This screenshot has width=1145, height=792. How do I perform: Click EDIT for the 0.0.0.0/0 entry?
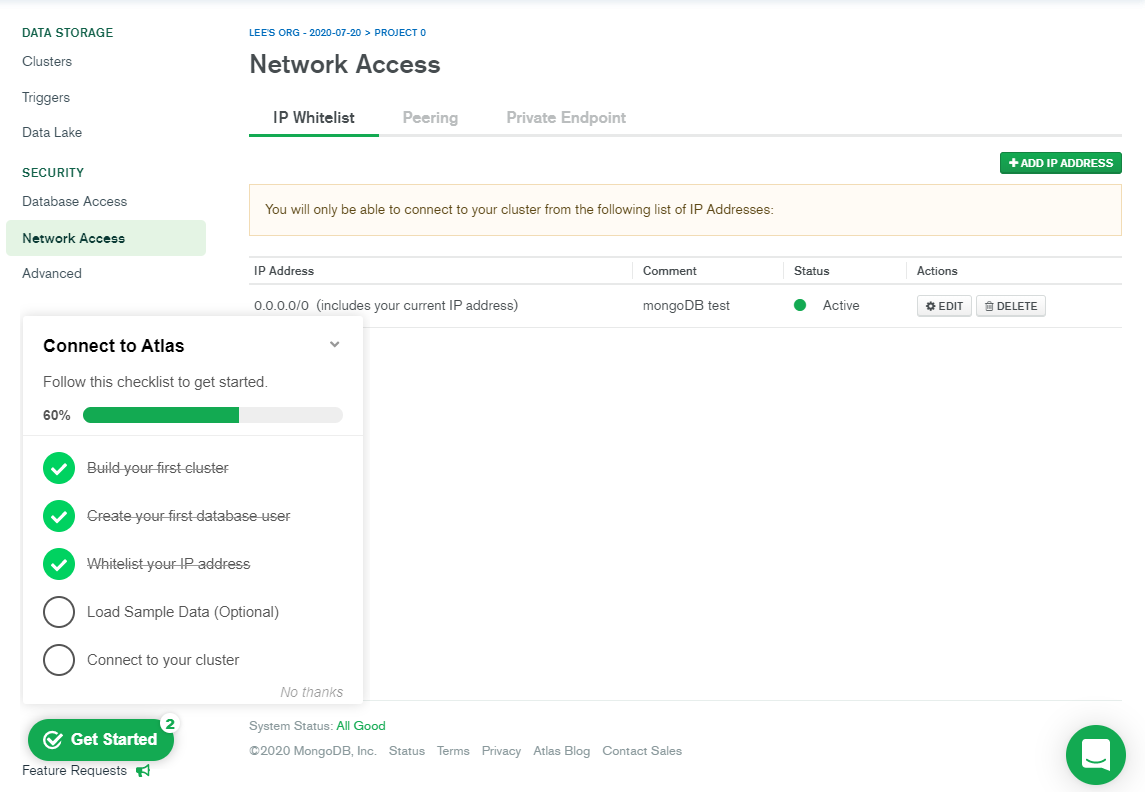944,306
